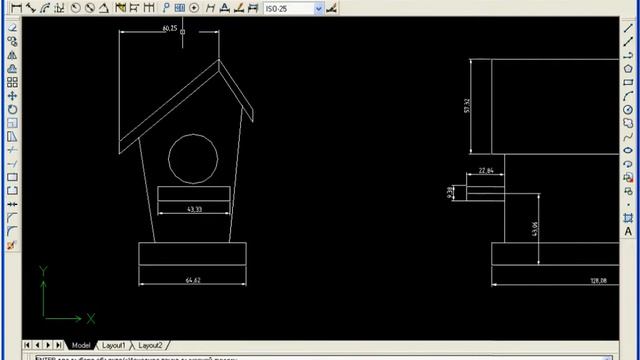The image size is (640, 360).
Task: Click the Dimension Edit icon
Action: (x=210, y=8)
